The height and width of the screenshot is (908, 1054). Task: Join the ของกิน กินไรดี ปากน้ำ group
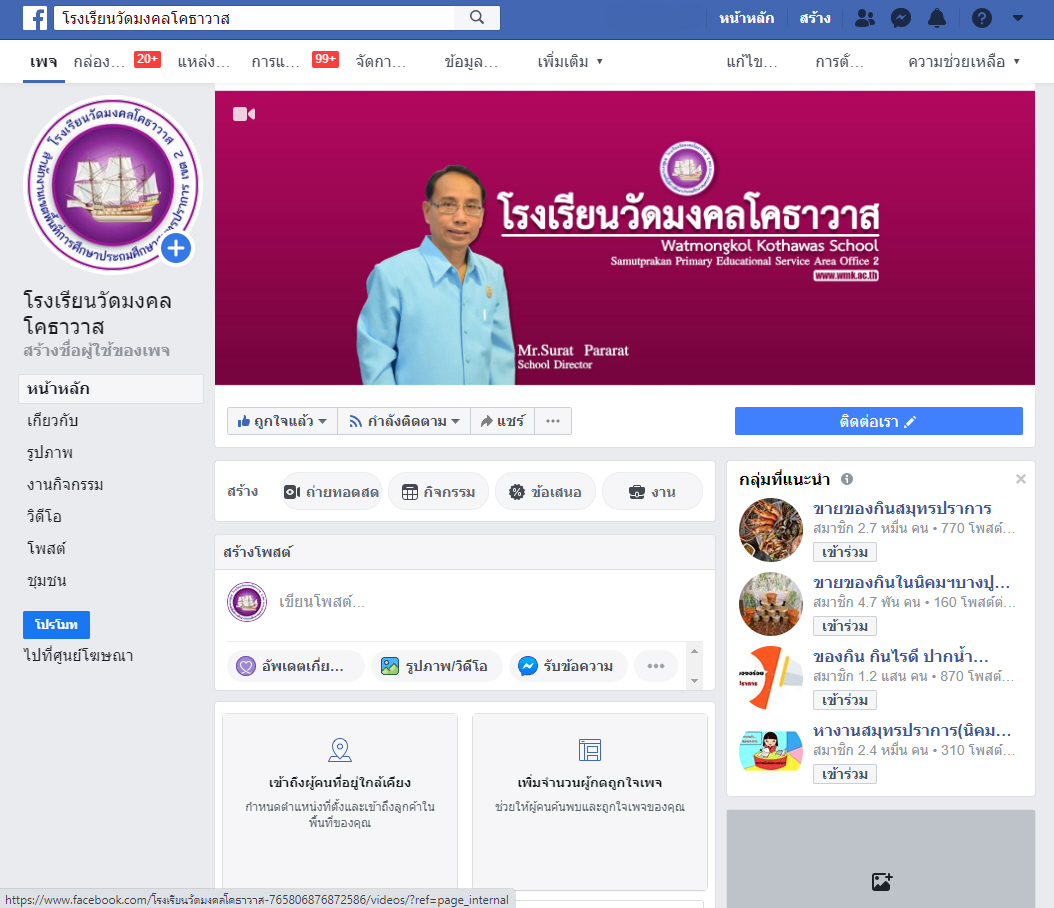pyautogui.click(x=845, y=700)
